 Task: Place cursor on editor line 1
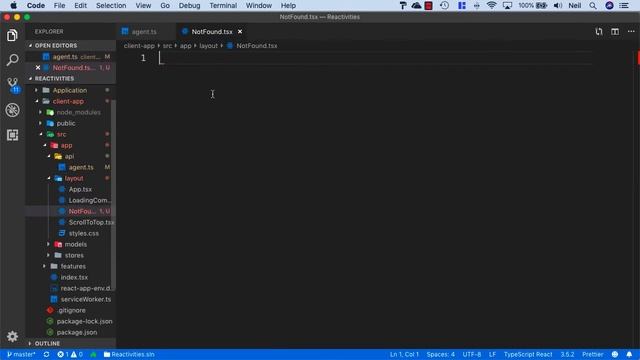click(x=376, y=58)
